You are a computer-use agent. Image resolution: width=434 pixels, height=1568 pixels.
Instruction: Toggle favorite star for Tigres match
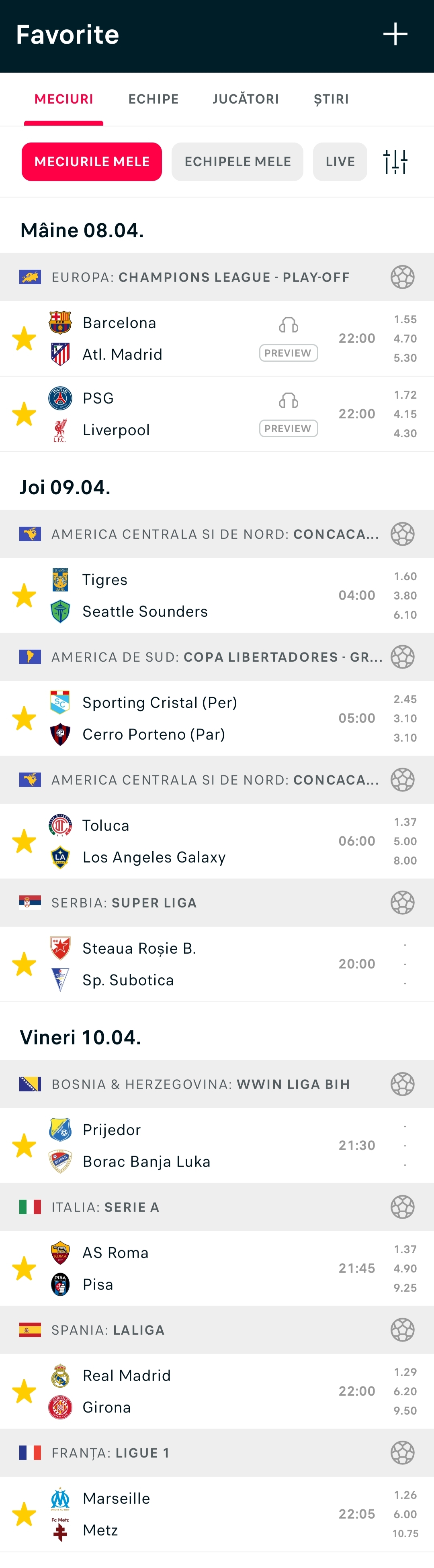[25, 596]
